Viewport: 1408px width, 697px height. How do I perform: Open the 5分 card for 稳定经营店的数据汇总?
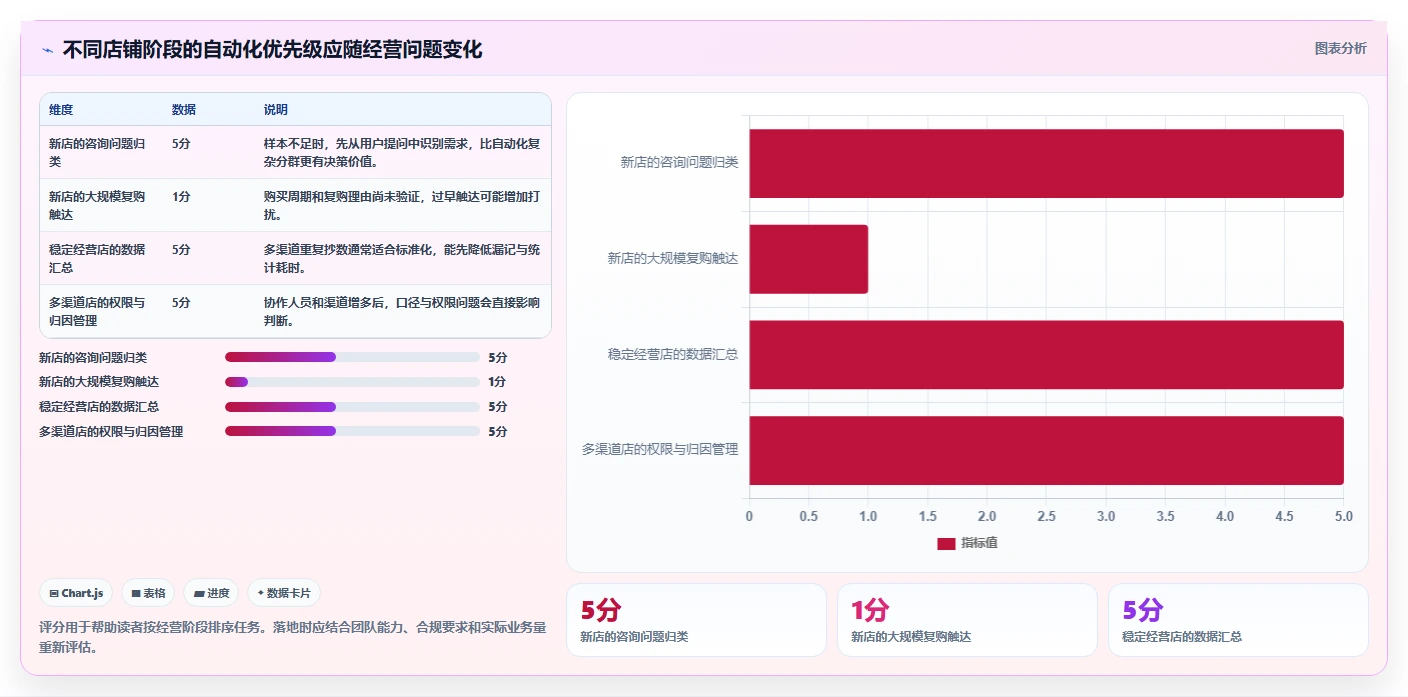1238,620
